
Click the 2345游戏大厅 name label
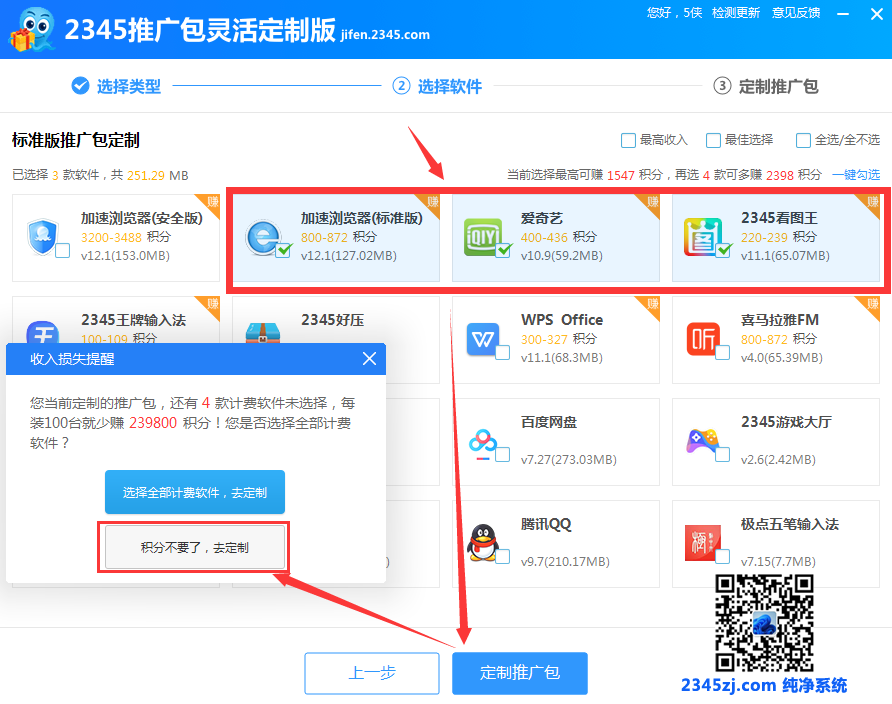coord(786,422)
